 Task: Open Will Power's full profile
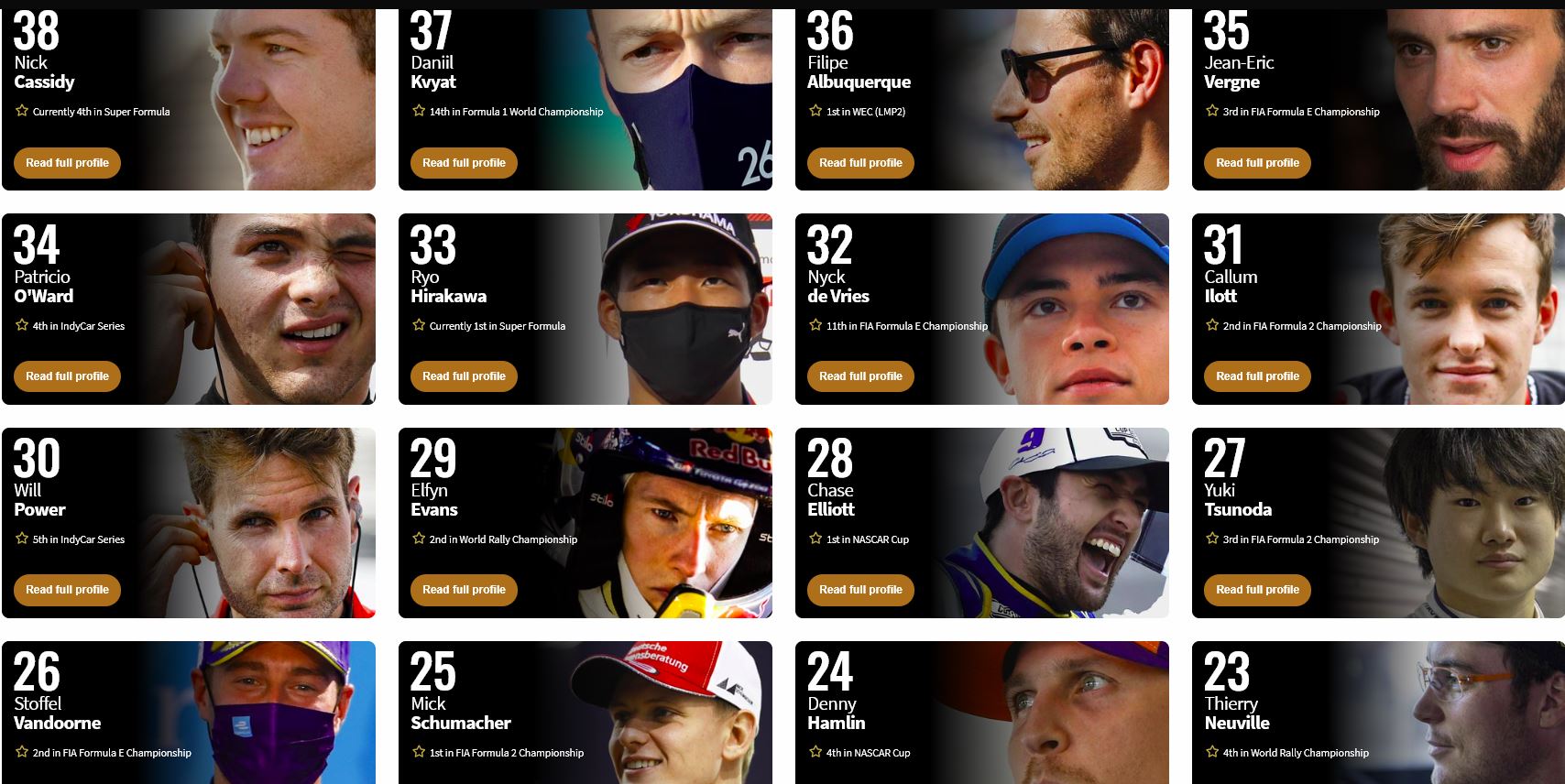point(67,590)
